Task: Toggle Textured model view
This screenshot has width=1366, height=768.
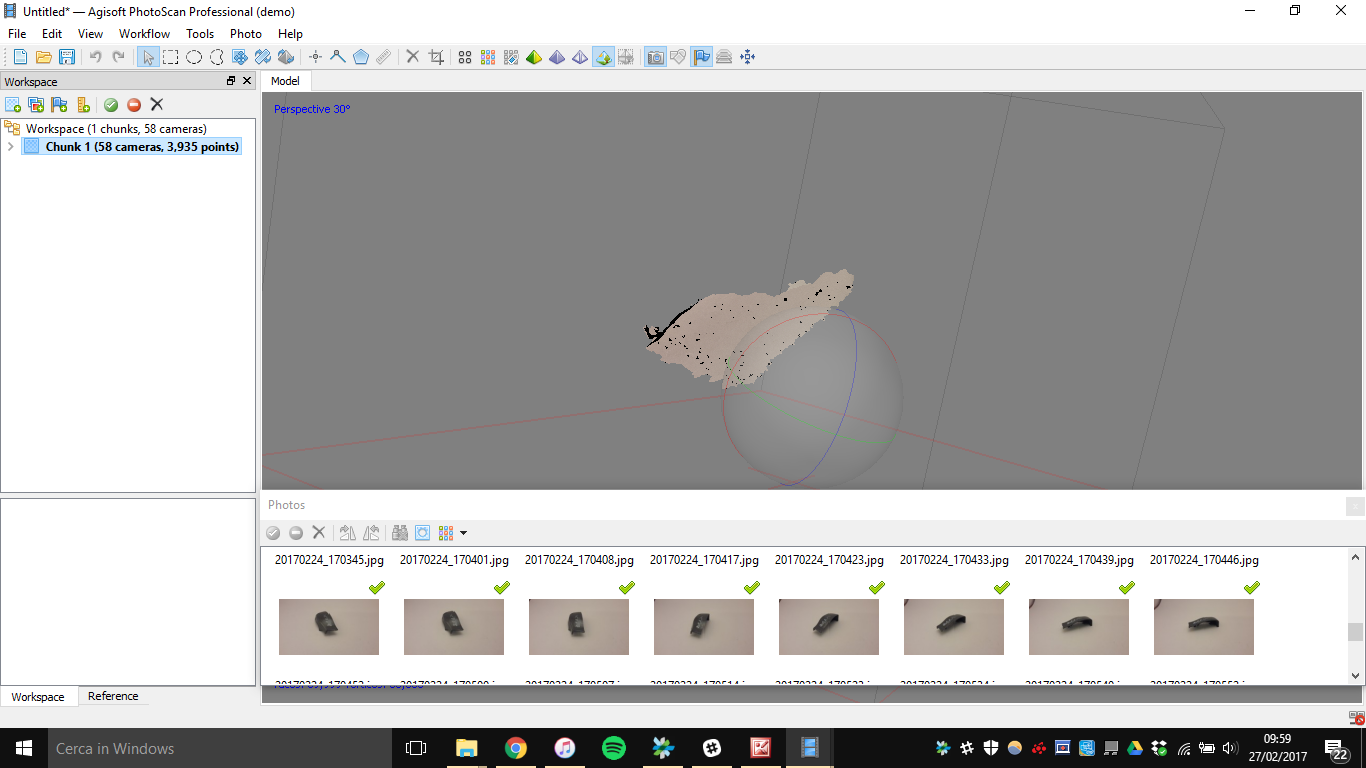Action: pos(603,57)
